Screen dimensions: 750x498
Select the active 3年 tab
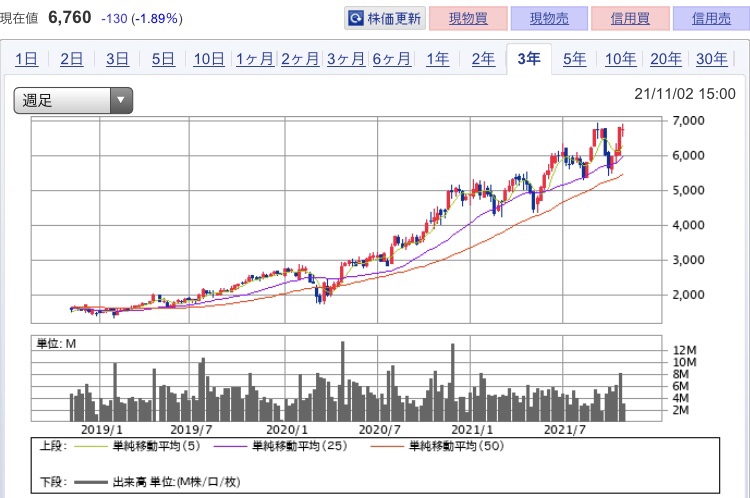coord(529,59)
